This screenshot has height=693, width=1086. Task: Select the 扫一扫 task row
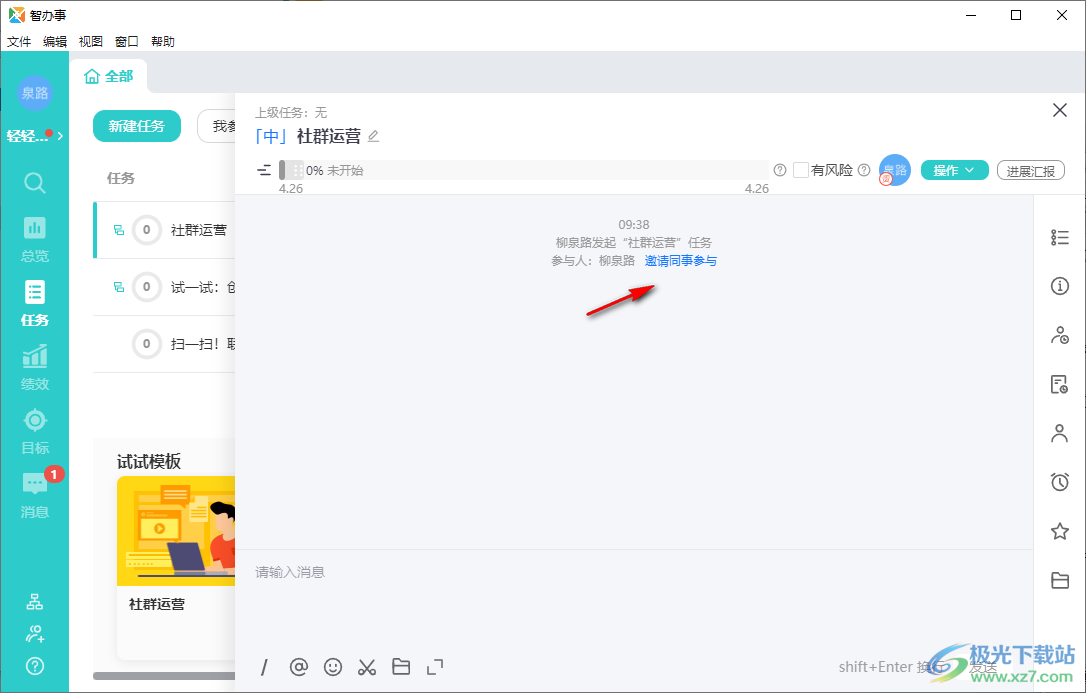(165, 344)
